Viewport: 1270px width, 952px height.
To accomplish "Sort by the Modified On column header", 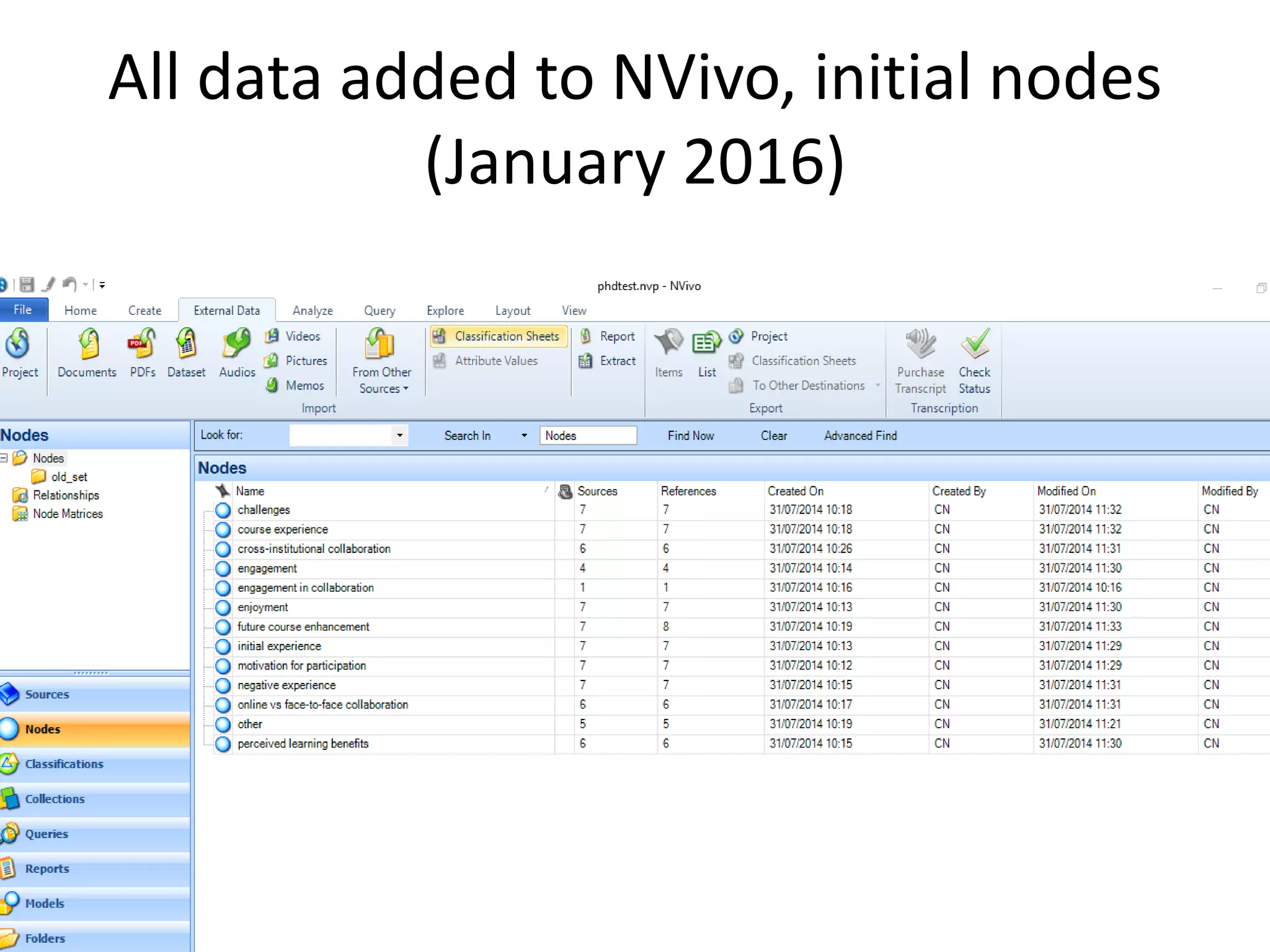I will pyautogui.click(x=1116, y=491).
